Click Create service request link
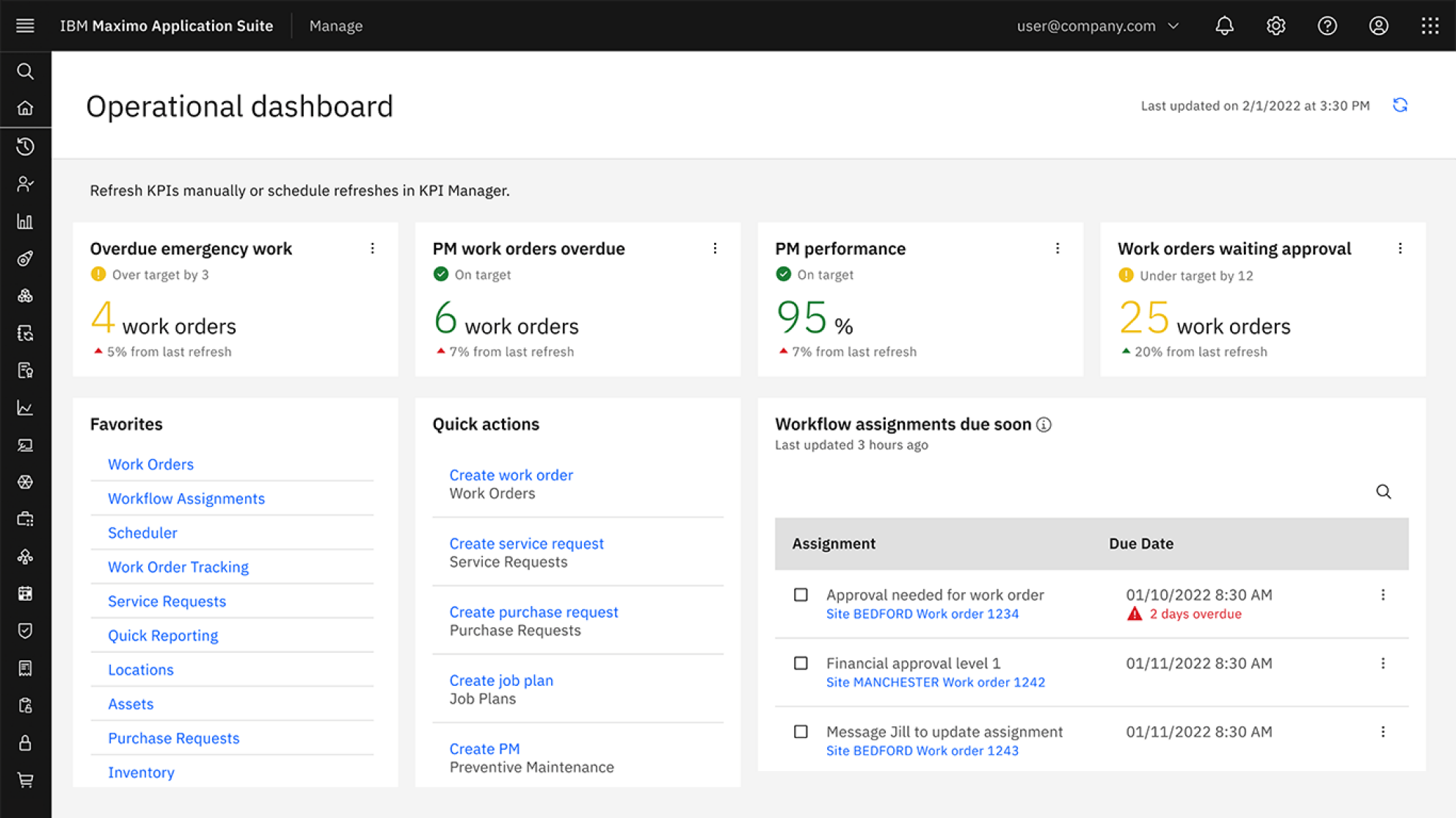The width and height of the screenshot is (1456, 818). click(x=526, y=544)
